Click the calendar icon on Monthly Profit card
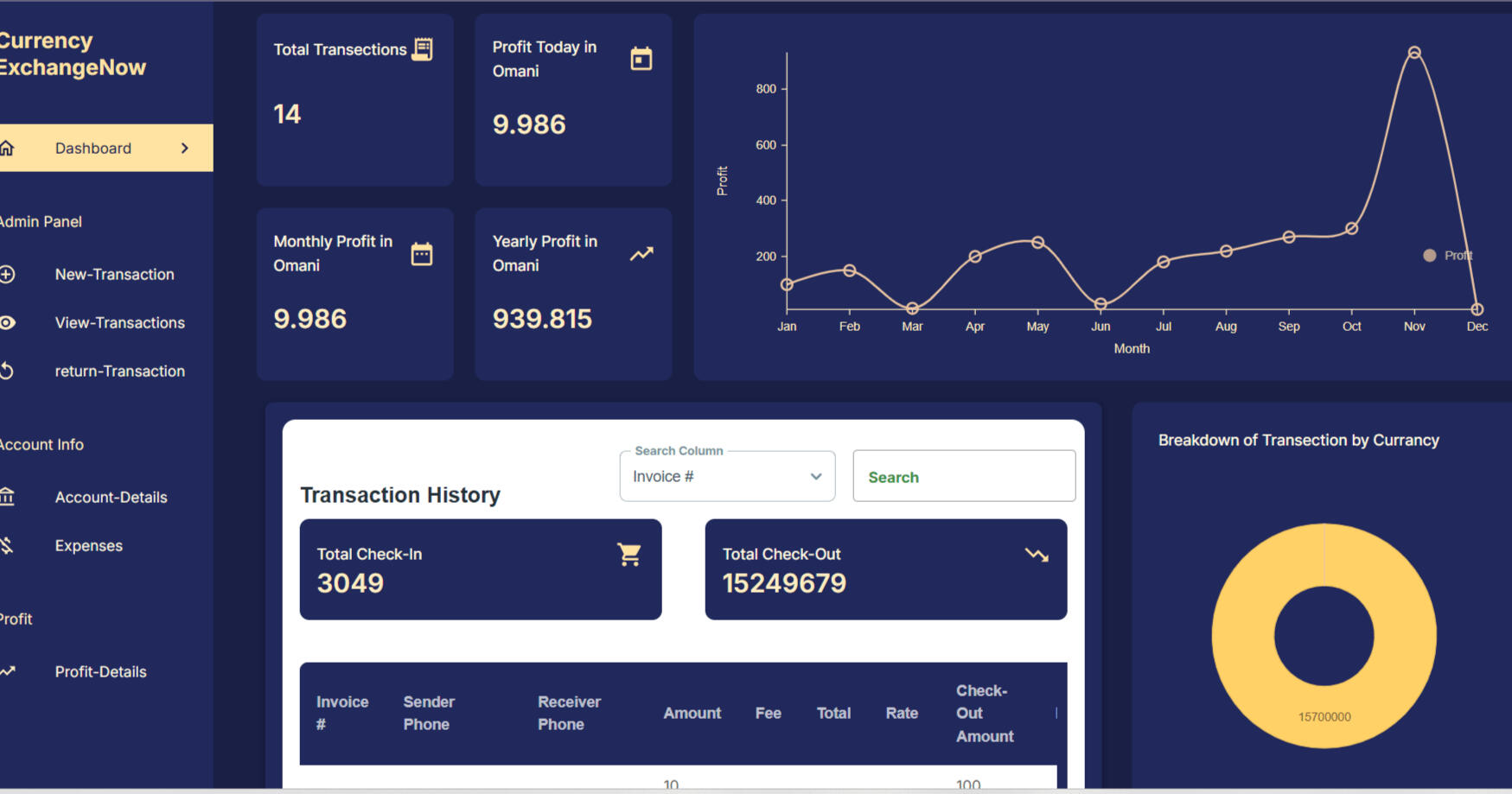 [x=422, y=253]
